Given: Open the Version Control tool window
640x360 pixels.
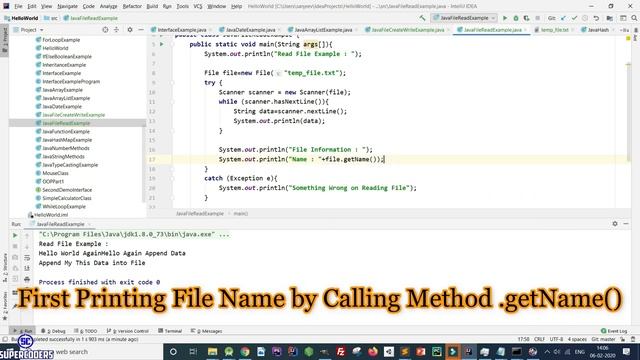Looking at the screenshot, I should (127, 331).
